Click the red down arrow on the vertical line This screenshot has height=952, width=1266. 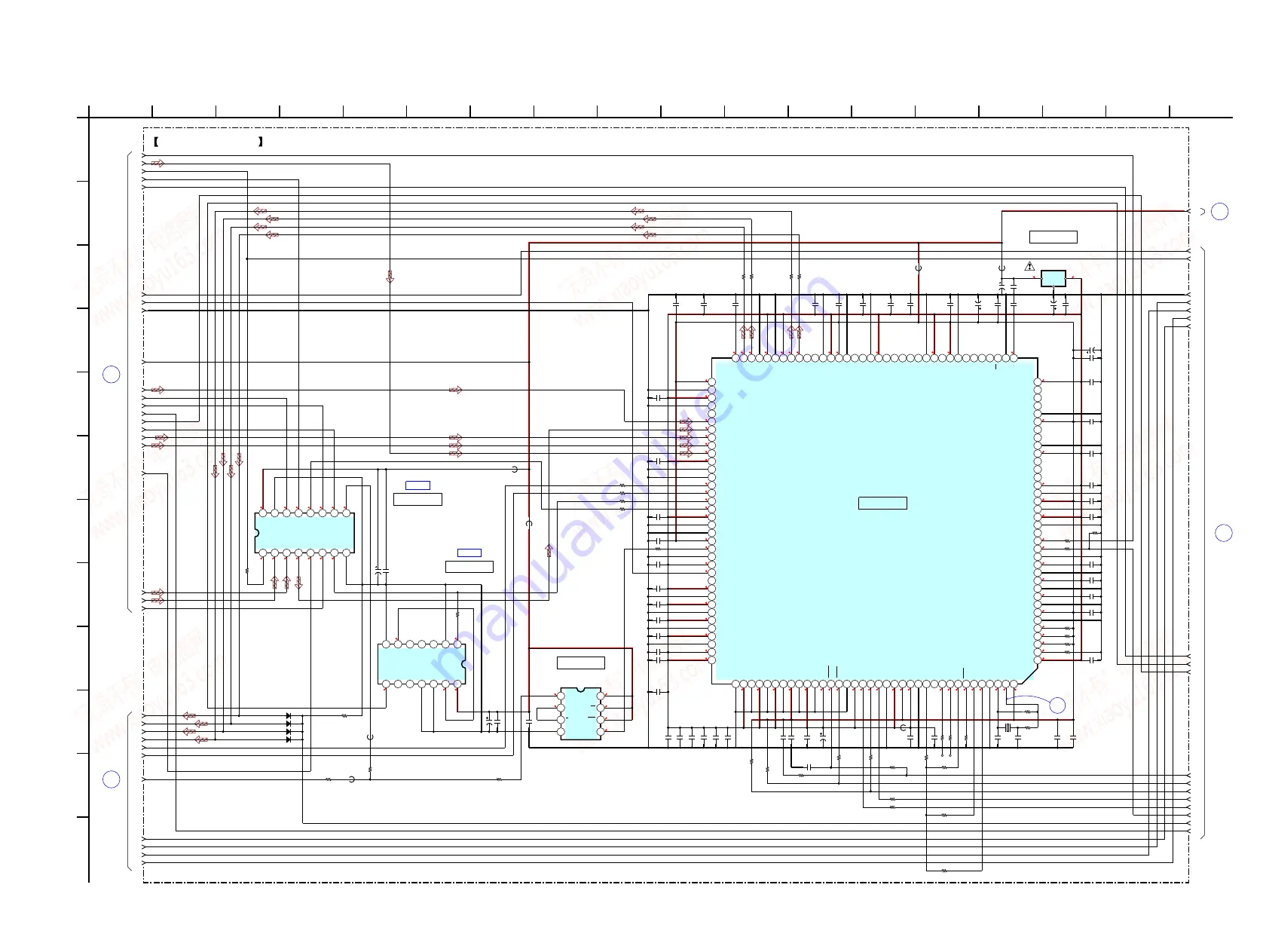[390, 277]
